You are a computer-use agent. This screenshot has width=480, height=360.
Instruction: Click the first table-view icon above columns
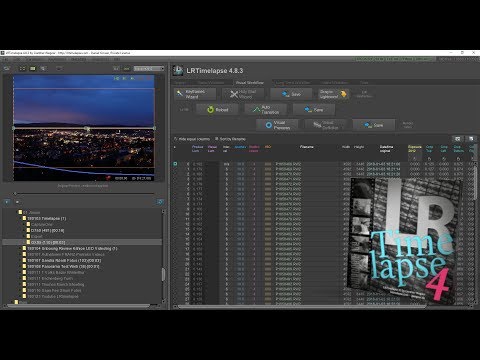coord(458,139)
